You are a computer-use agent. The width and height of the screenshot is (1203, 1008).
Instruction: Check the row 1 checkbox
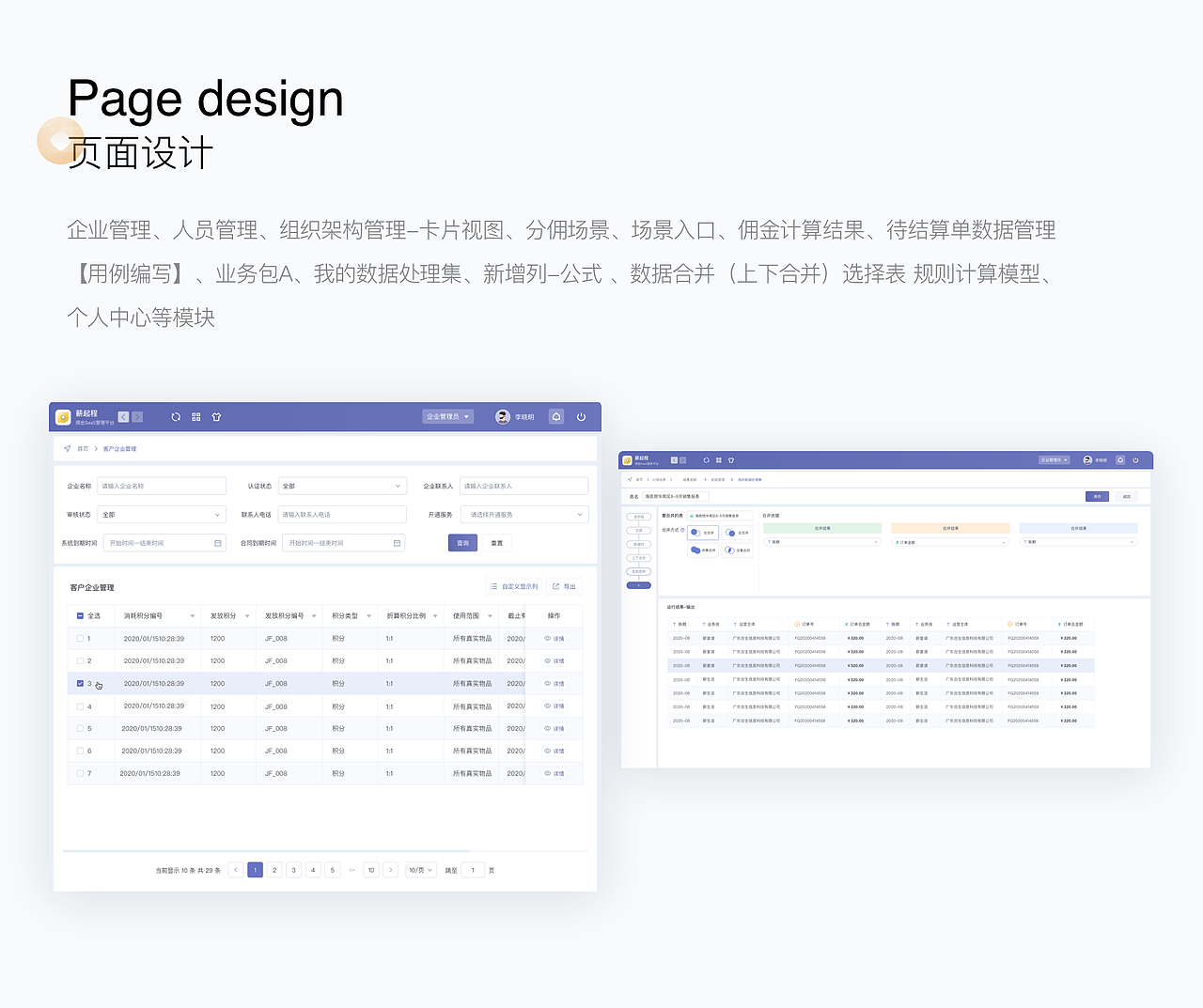point(80,638)
